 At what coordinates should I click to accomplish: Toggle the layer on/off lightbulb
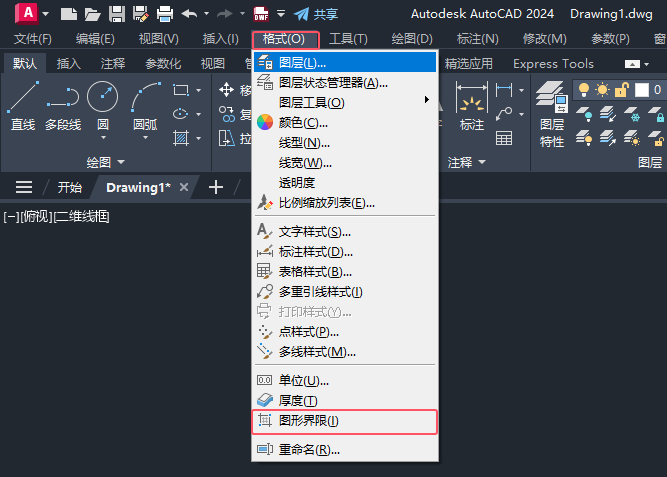coord(584,90)
